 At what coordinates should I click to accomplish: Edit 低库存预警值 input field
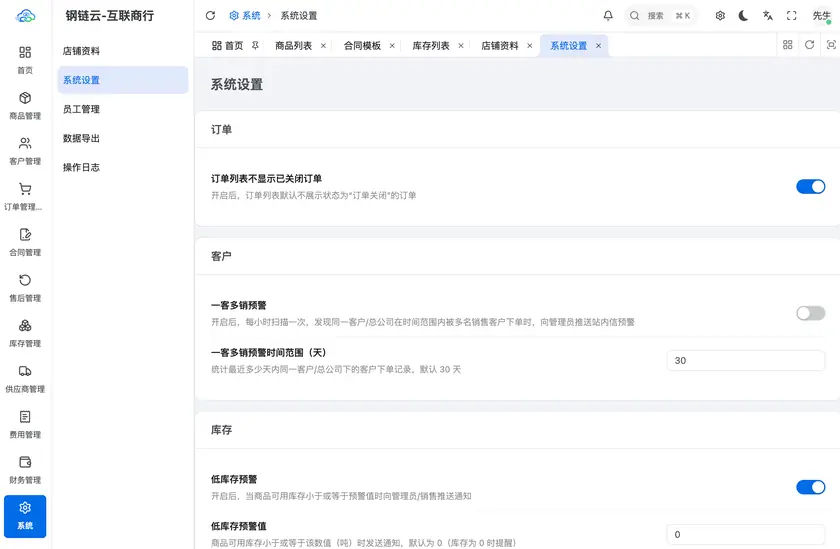(746, 535)
